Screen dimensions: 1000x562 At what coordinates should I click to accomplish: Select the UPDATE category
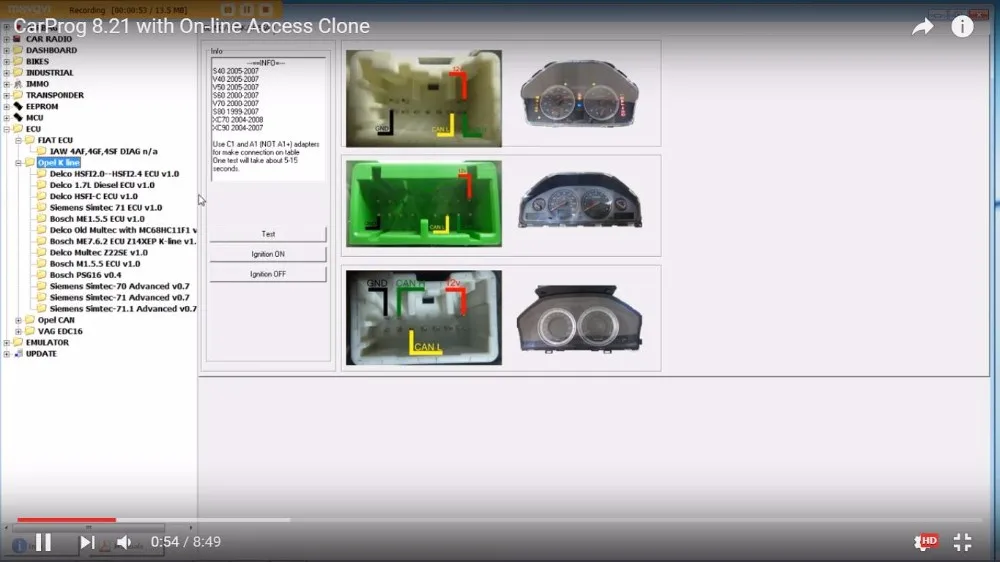pos(41,354)
